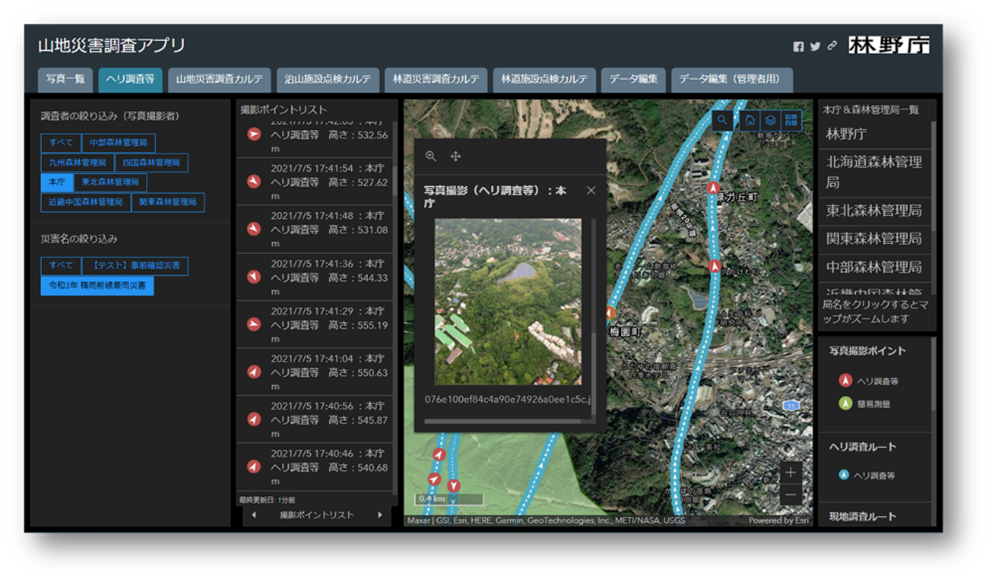Click the aerial photo thumbnail in popup
992x582 pixels.
tap(508, 302)
